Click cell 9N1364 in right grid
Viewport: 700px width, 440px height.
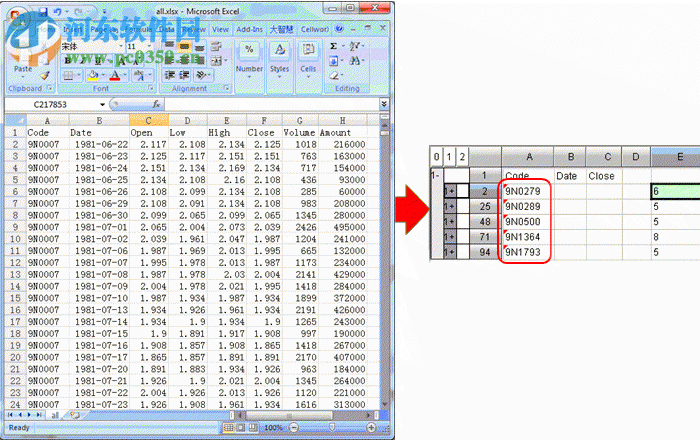point(528,237)
